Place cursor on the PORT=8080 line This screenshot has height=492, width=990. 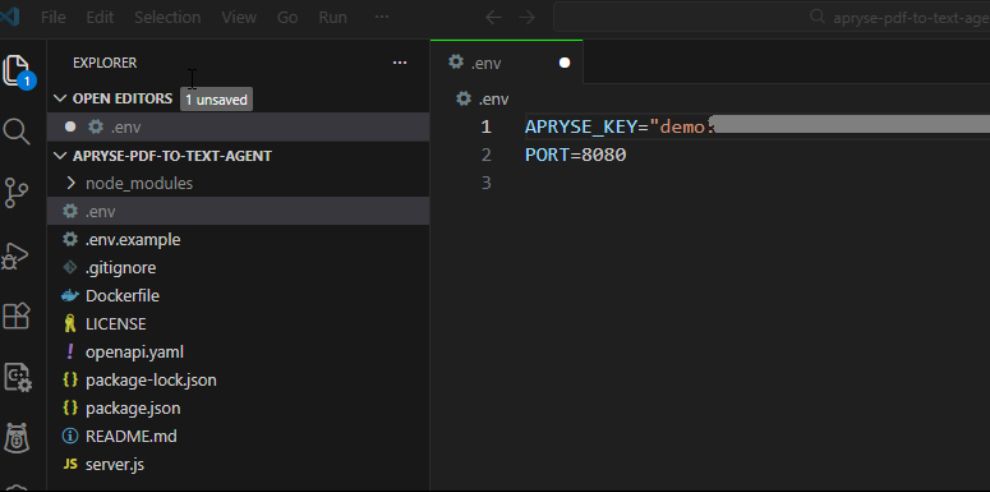tap(575, 155)
